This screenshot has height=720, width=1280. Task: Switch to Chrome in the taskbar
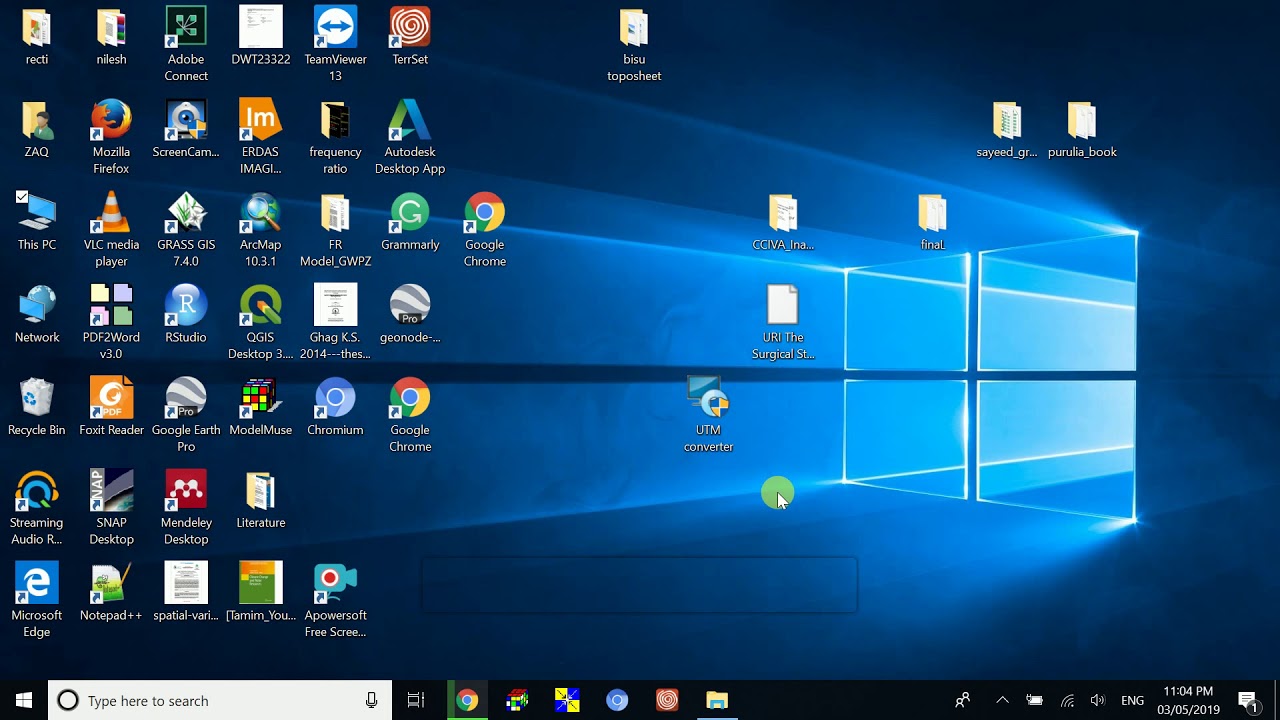[467, 700]
